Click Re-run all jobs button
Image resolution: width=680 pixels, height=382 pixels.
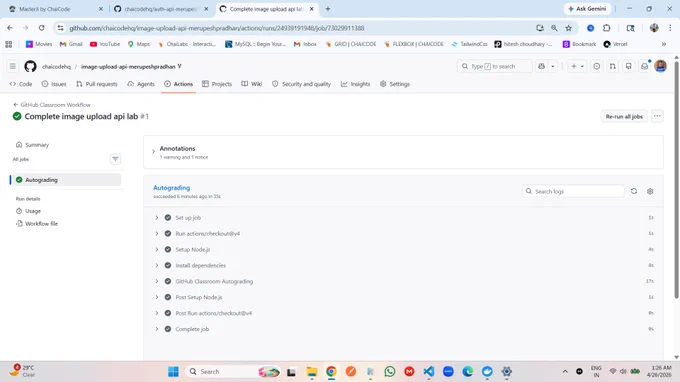coord(624,116)
